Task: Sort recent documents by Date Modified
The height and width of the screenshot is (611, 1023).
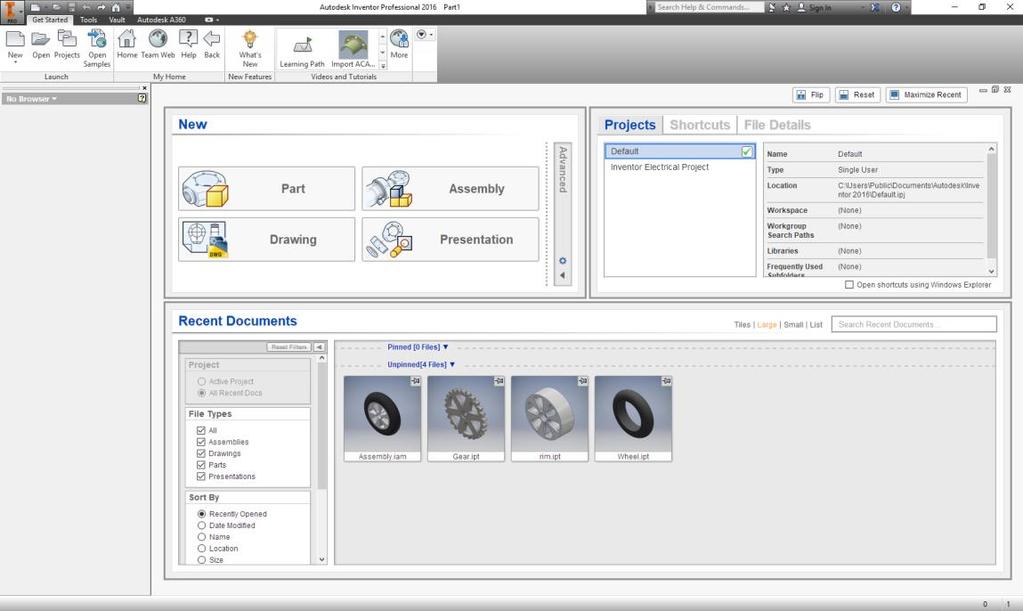Action: click(202, 526)
